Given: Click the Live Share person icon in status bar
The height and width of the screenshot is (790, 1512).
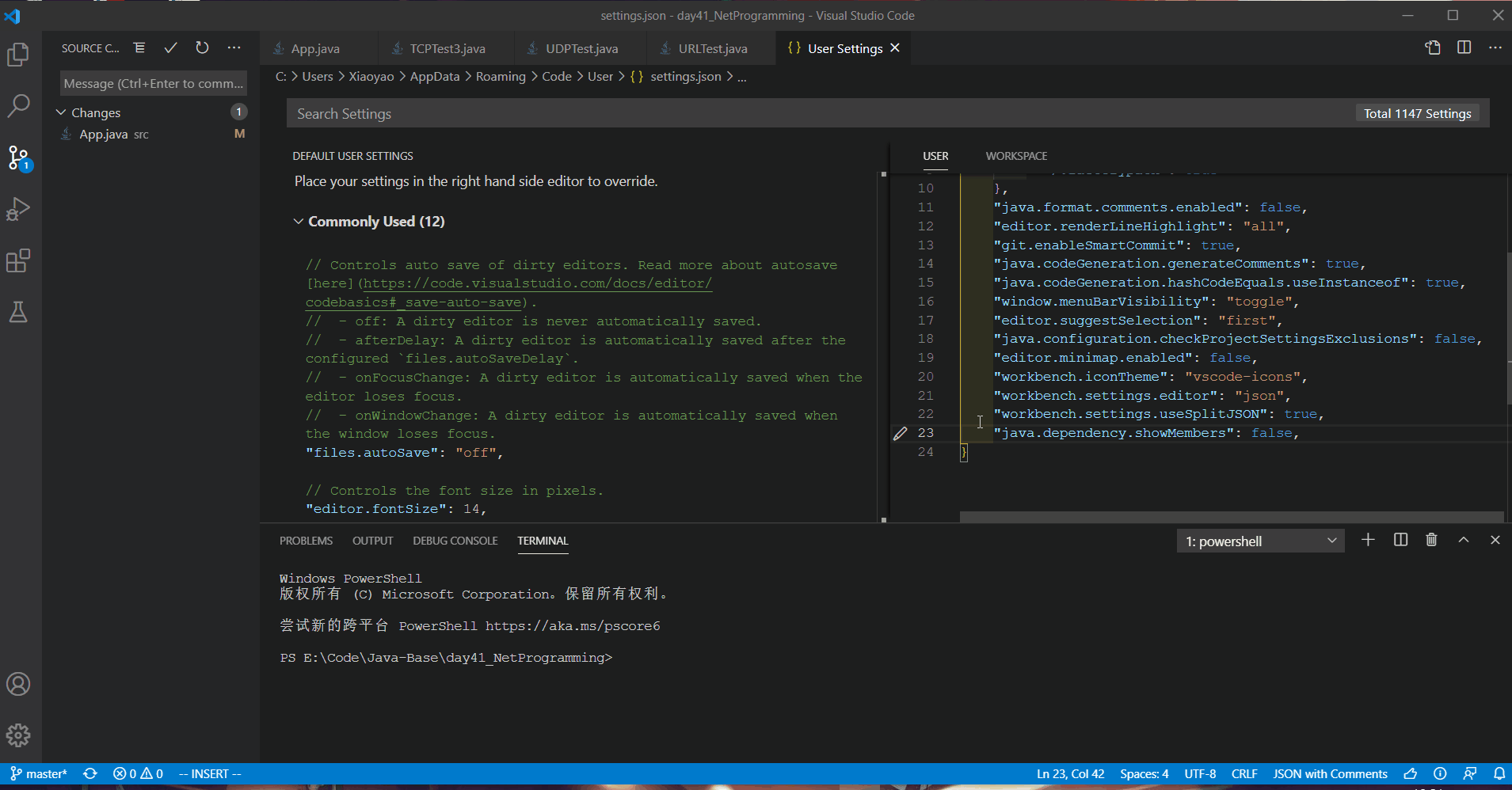Looking at the screenshot, I should (x=1470, y=773).
